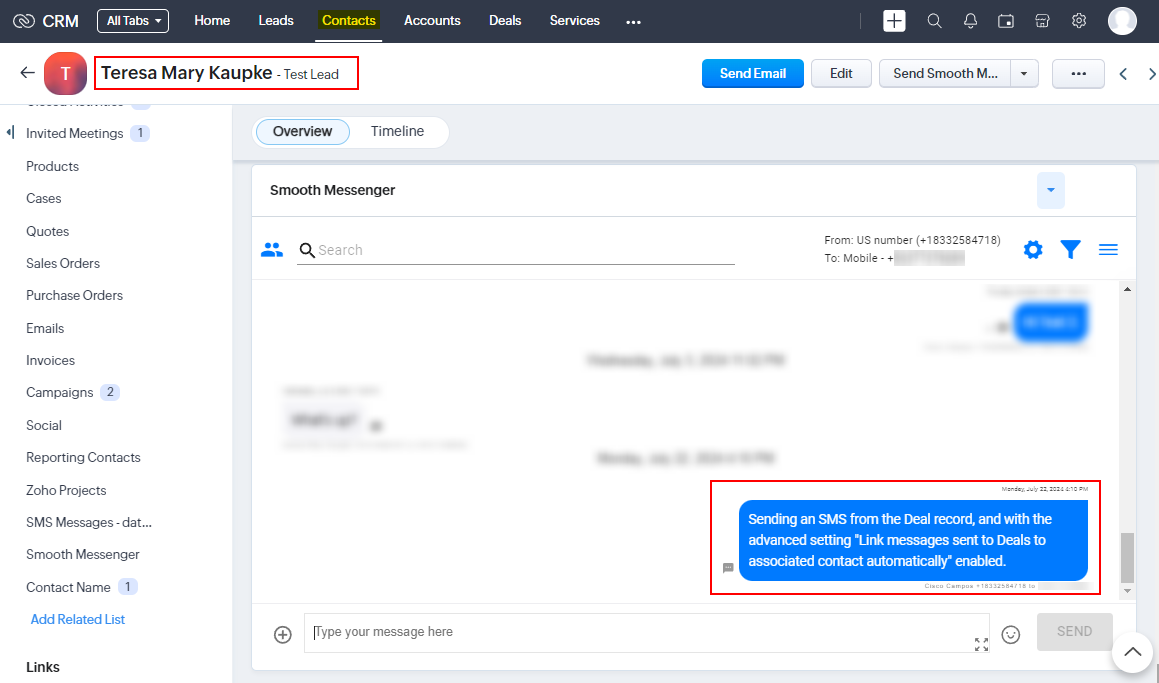The width and height of the screenshot is (1159, 683).
Task: Open the Cases related list
Action: pos(44,198)
